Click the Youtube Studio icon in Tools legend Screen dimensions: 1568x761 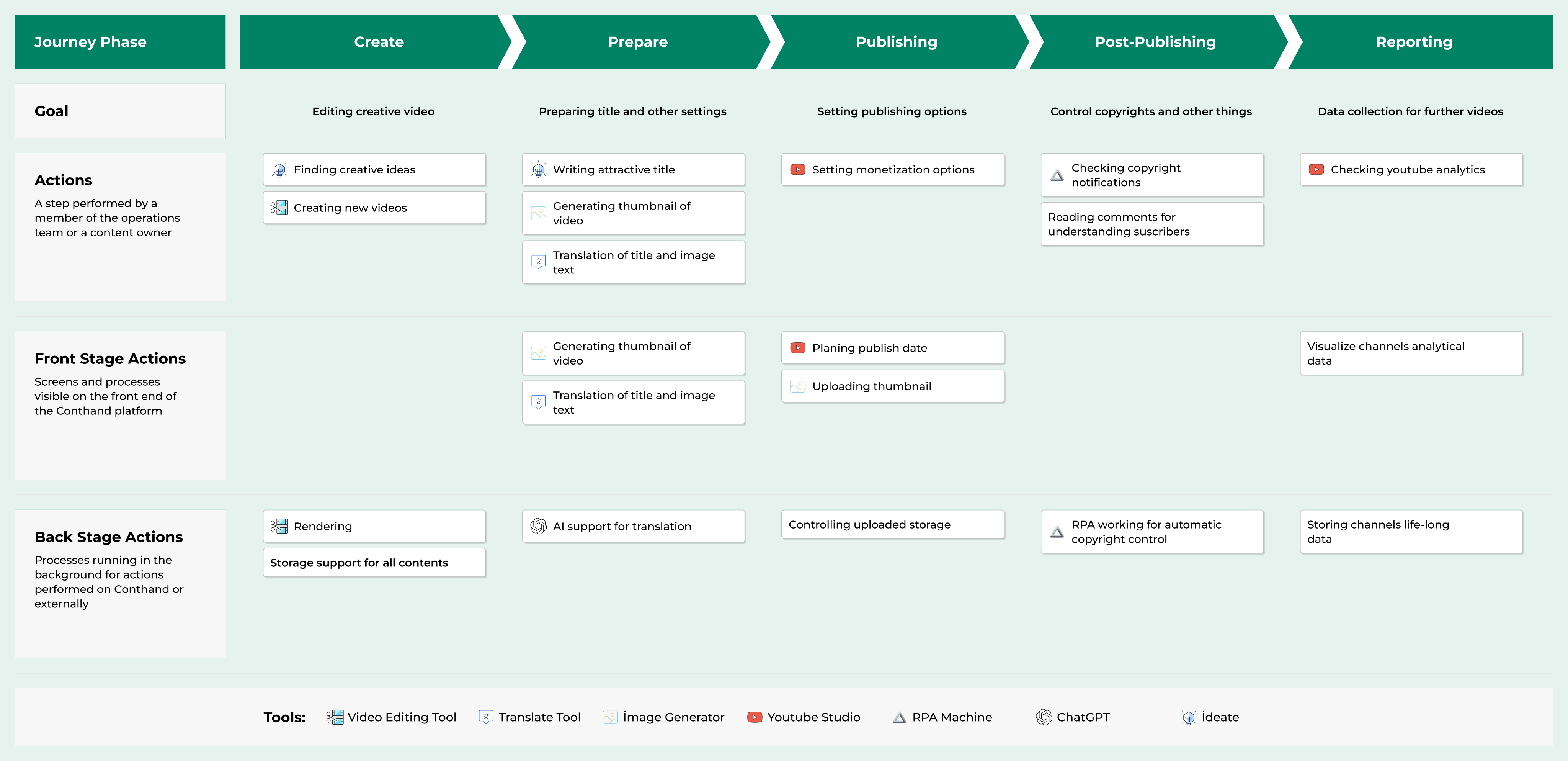click(x=754, y=717)
